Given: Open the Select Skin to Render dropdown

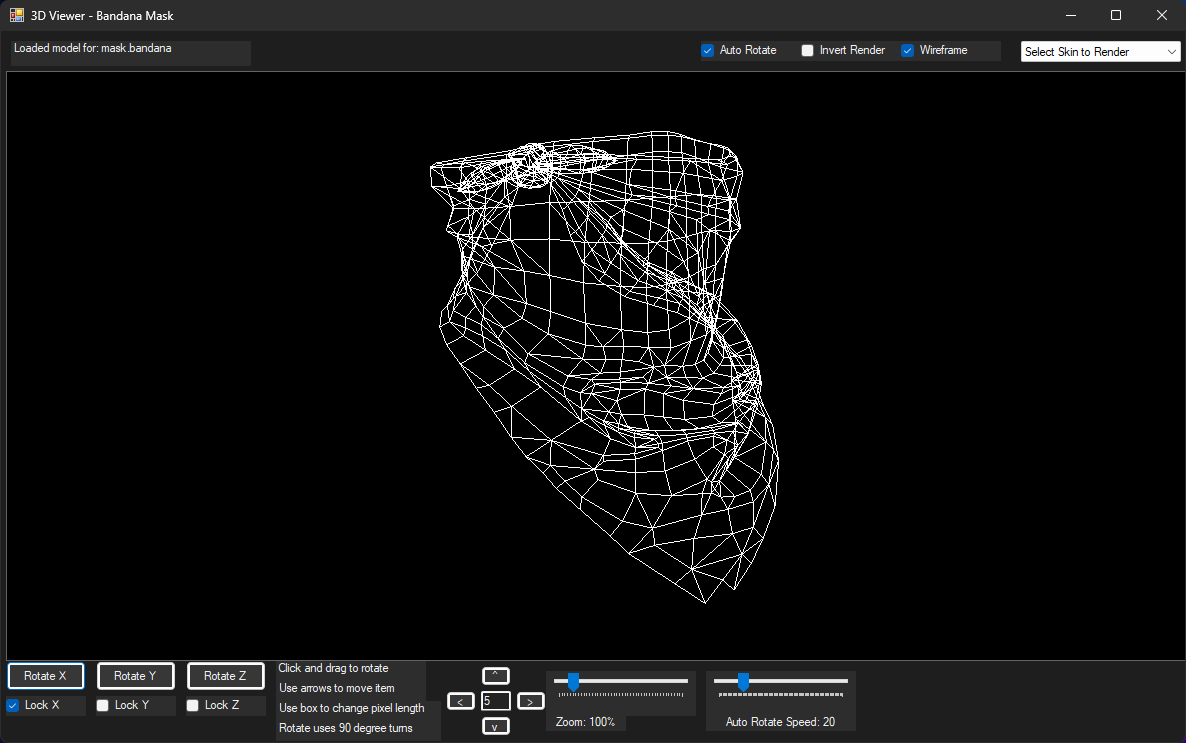Looking at the screenshot, I should tap(1100, 51).
